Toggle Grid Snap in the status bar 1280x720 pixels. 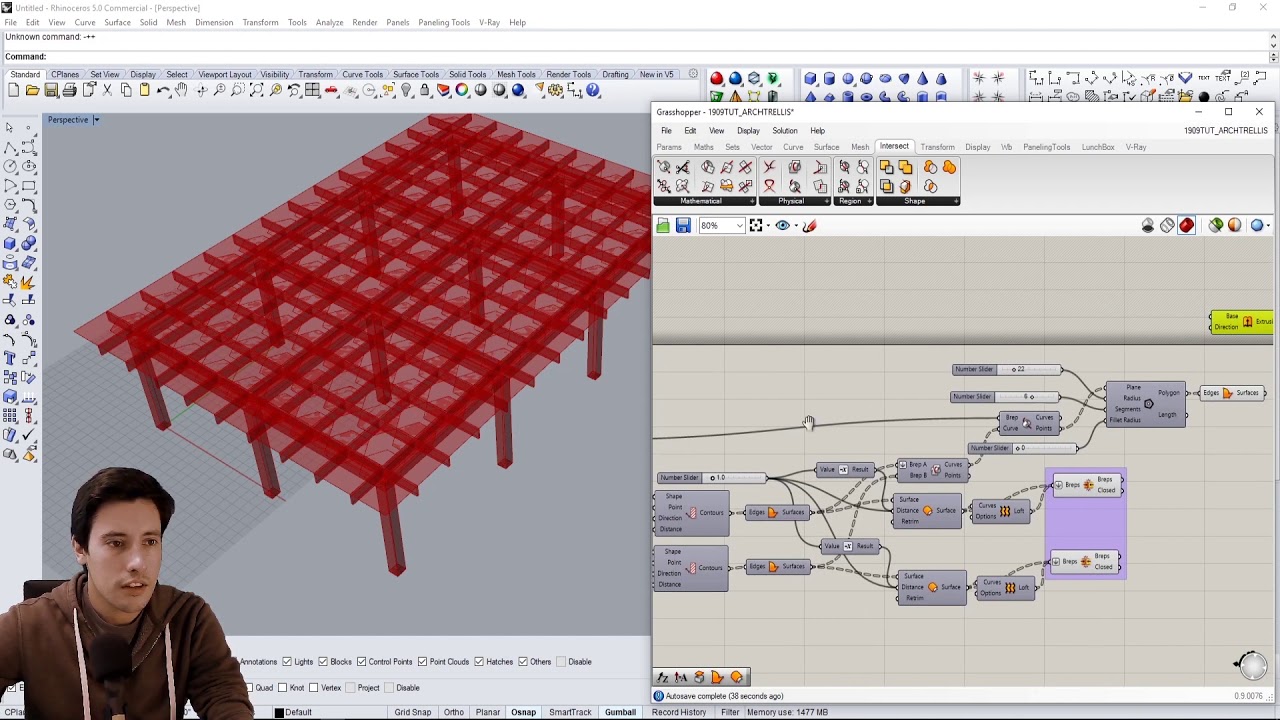click(412, 712)
